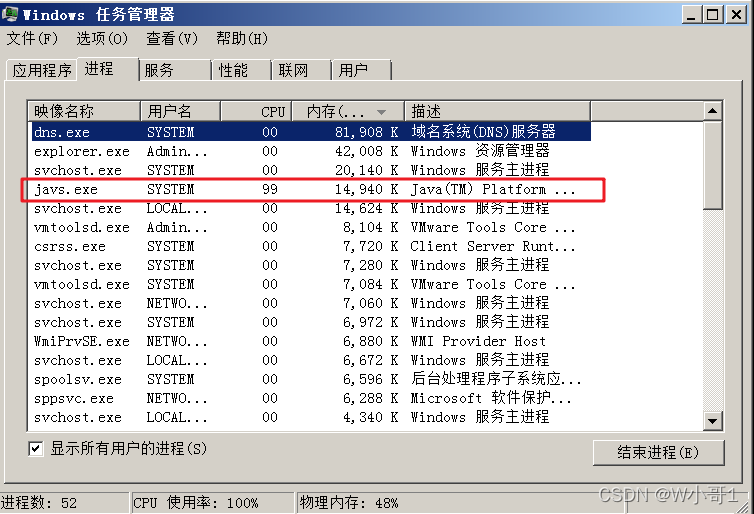Click the Windows 资源管理器 description
The image size is (754, 514).
pyautogui.click(x=480, y=150)
